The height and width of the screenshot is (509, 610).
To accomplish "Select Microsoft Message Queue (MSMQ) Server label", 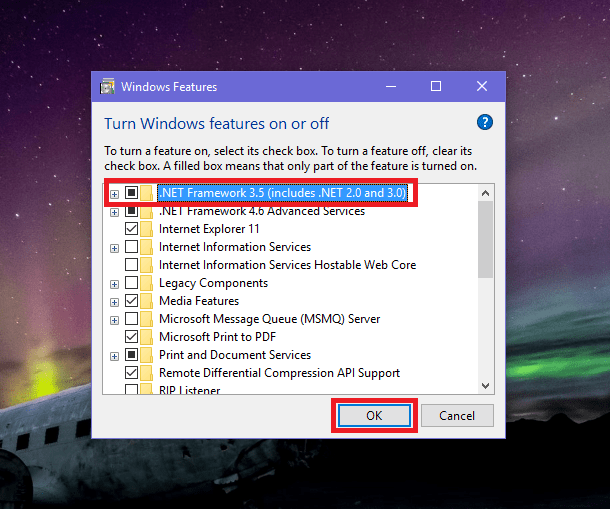I will coord(270,319).
